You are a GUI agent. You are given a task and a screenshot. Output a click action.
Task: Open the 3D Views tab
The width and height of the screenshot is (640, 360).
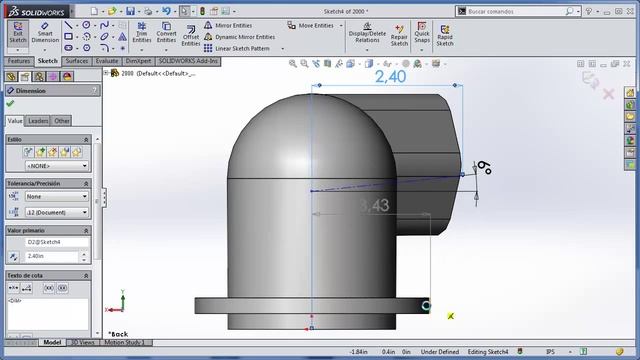coord(83,342)
